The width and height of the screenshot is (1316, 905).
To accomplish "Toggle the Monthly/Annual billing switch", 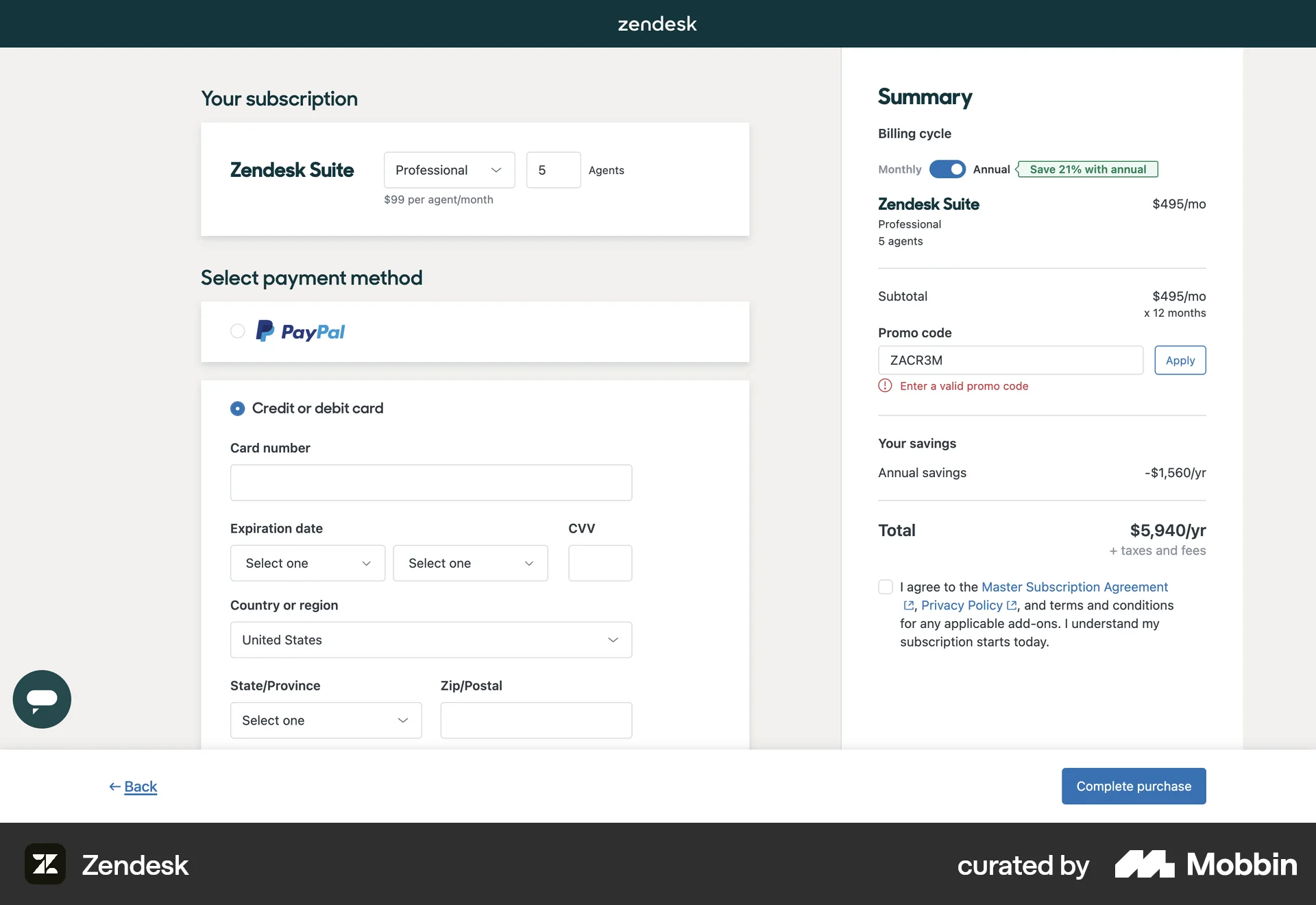I will pos(947,169).
